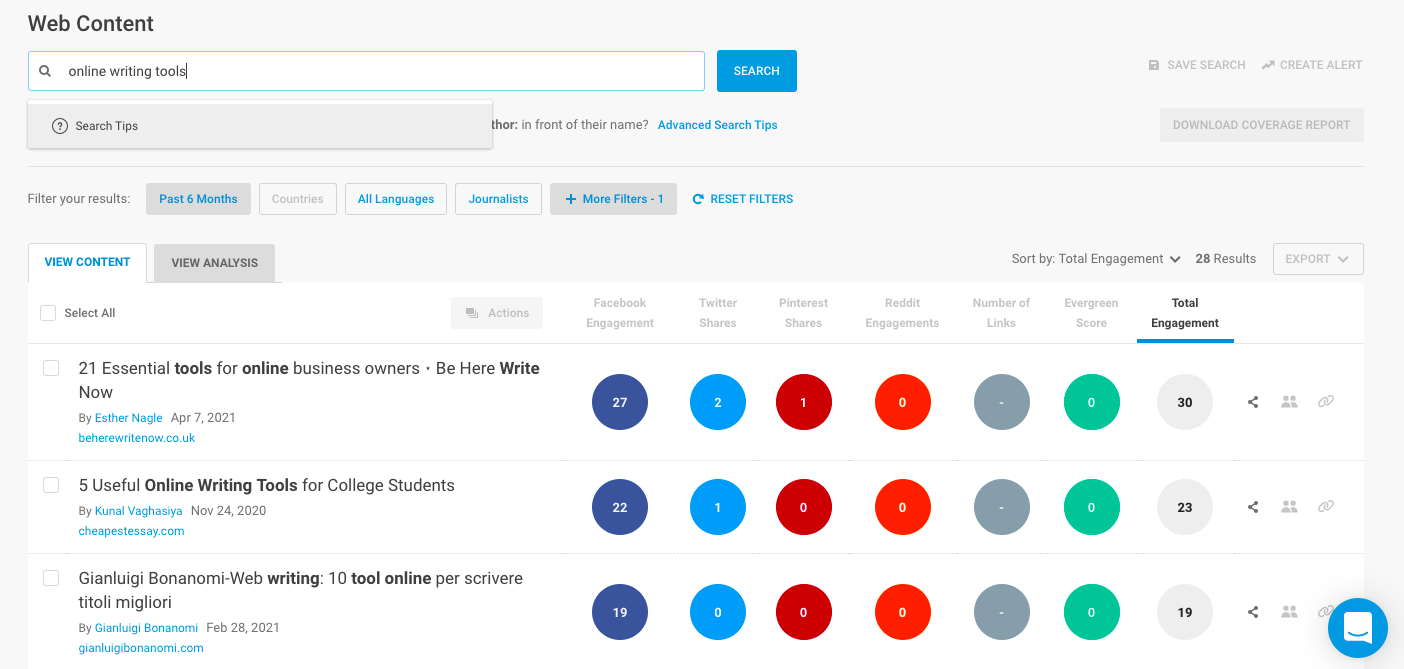The image size is (1404, 669).
Task: Click the magnifying glass in the search bar
Action: point(44,71)
